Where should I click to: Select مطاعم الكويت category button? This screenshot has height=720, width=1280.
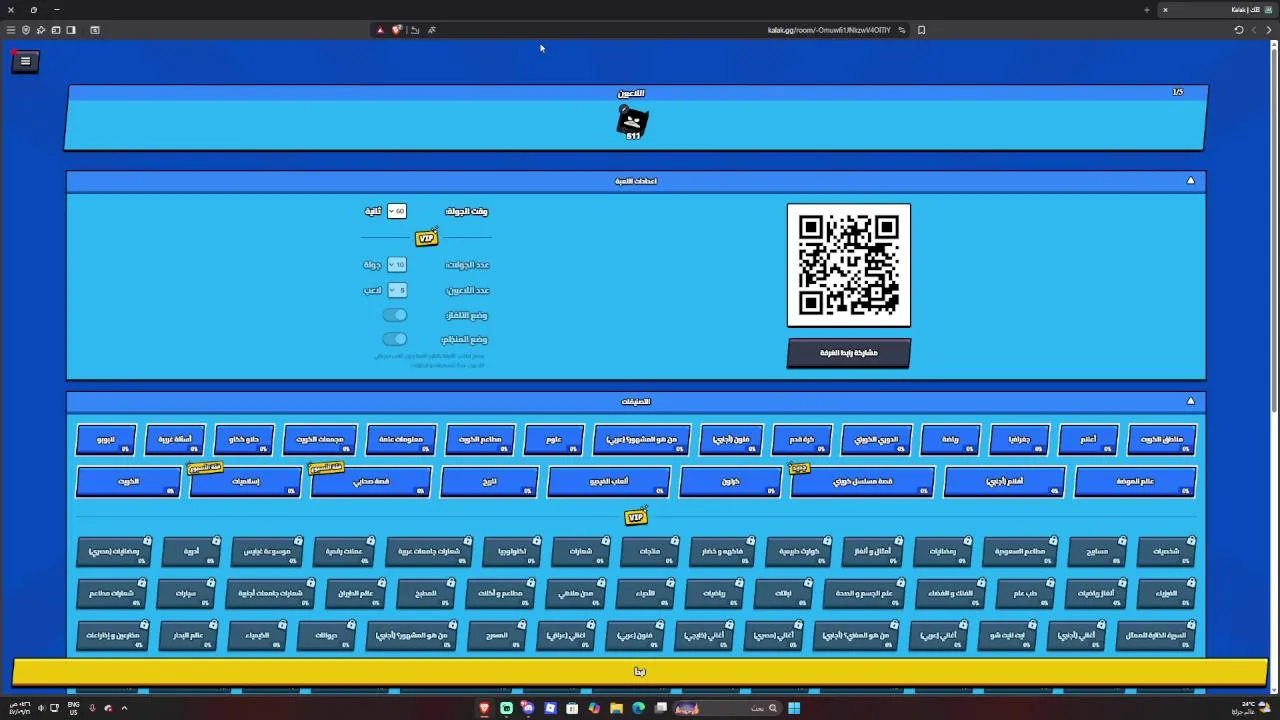click(480, 440)
